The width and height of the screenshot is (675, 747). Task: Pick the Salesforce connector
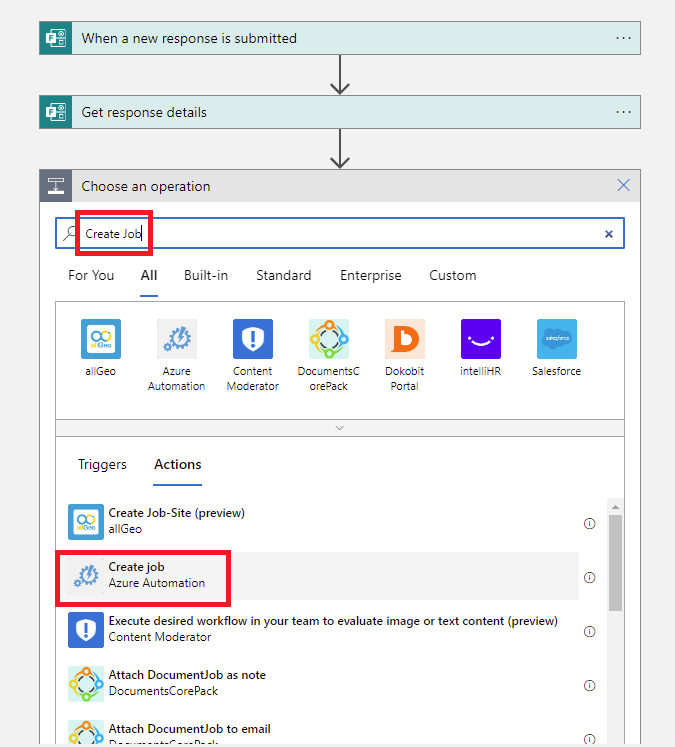click(556, 339)
